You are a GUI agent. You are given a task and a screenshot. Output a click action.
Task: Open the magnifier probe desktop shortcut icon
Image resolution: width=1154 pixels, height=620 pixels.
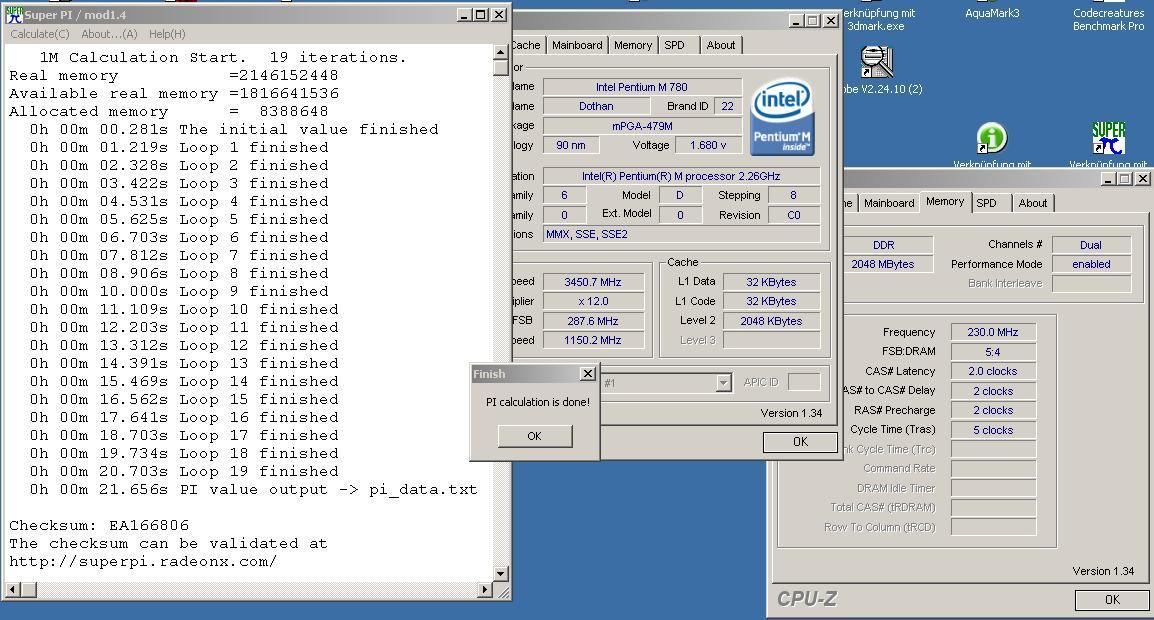click(x=877, y=62)
